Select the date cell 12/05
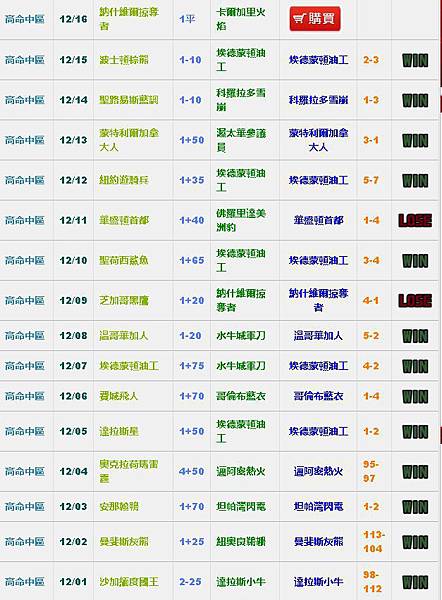Screen dimensions: 442x600 click(x=73, y=431)
